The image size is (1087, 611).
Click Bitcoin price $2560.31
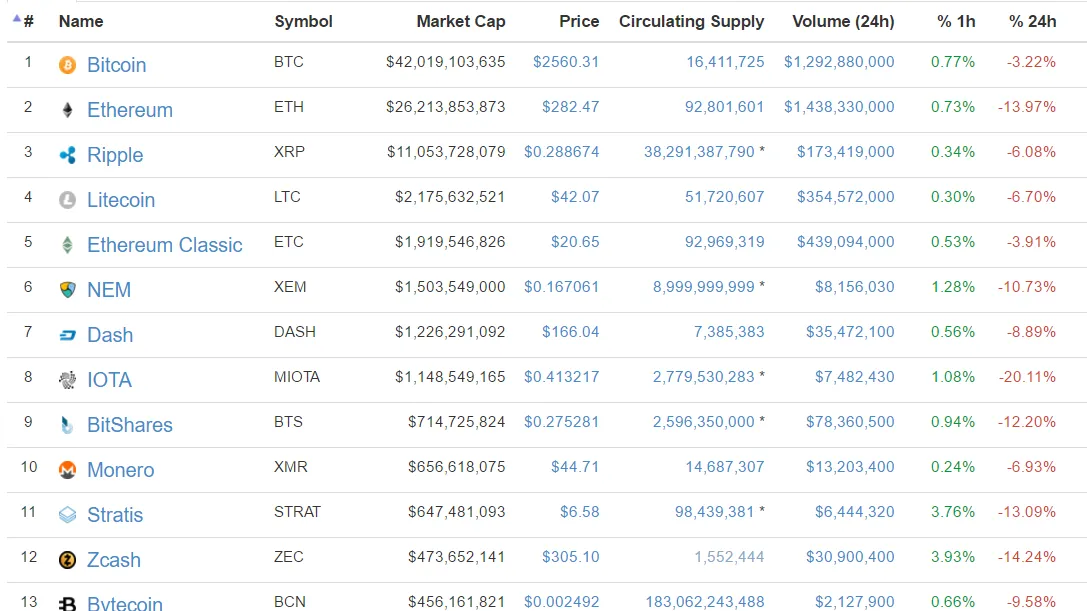[566, 62]
